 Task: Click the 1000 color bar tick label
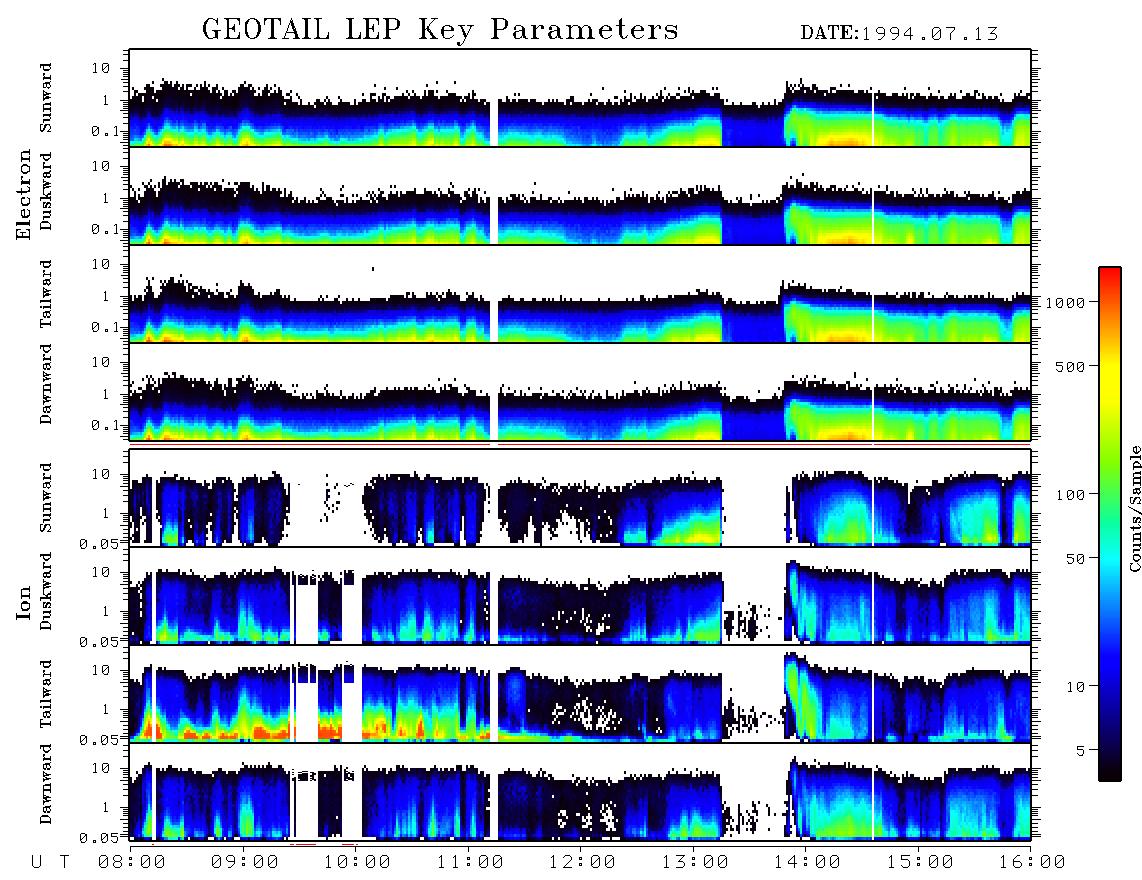1065,303
